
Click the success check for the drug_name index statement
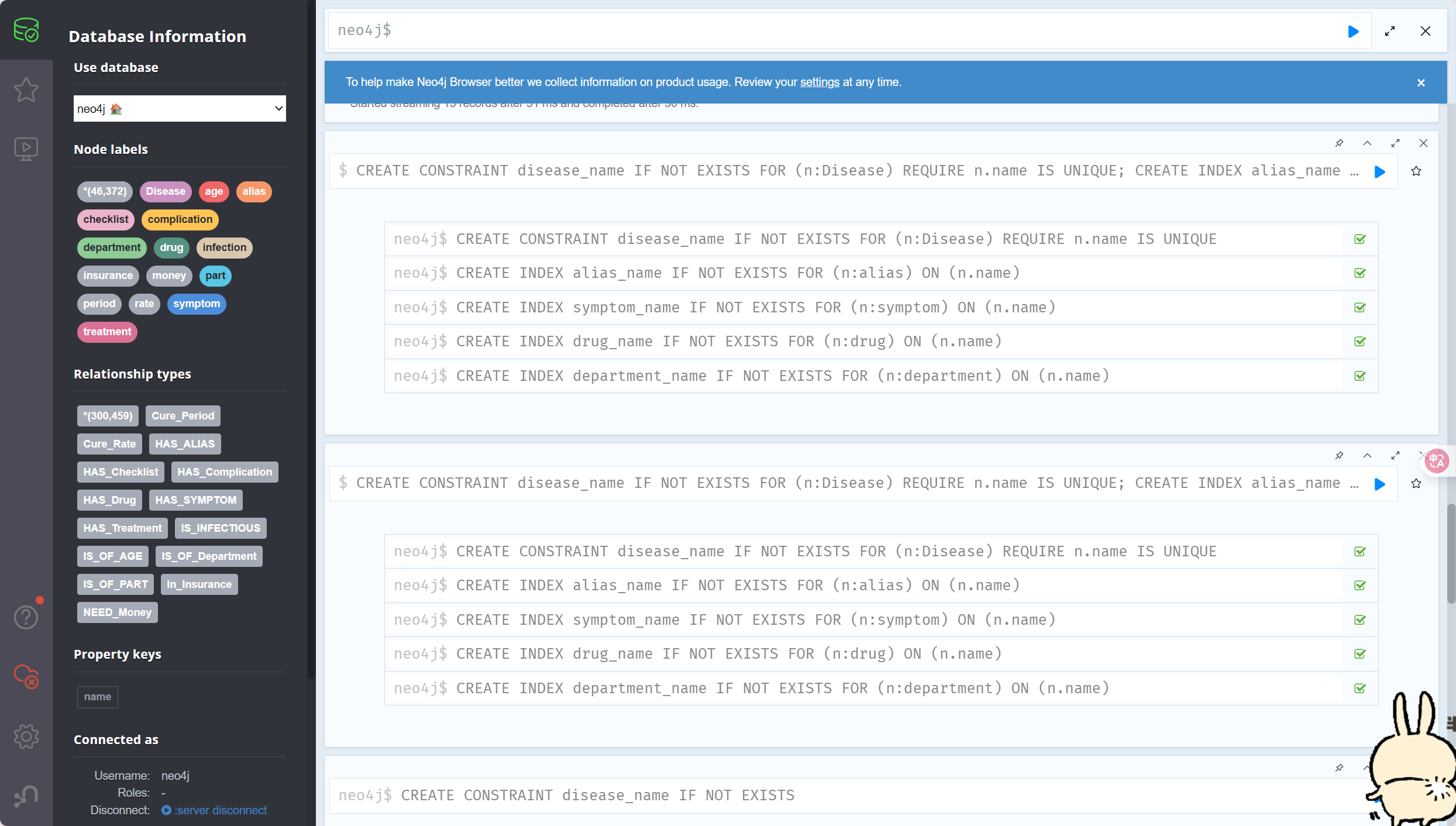(1360, 342)
